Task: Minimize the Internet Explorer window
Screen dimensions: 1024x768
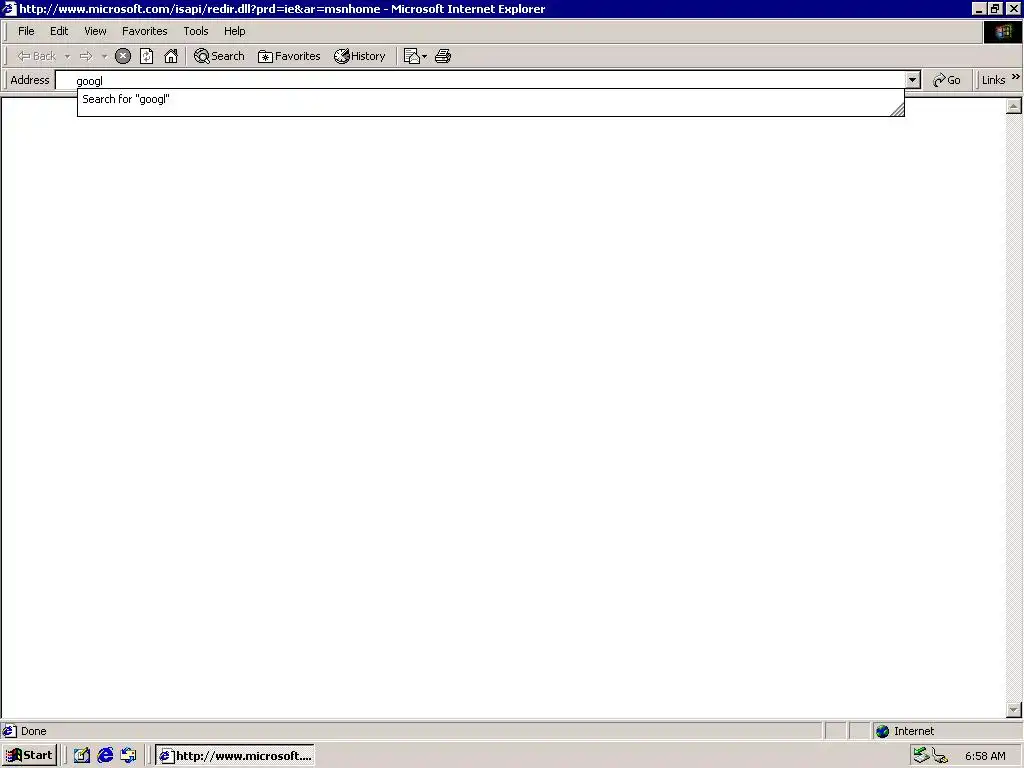Action: coord(979,8)
